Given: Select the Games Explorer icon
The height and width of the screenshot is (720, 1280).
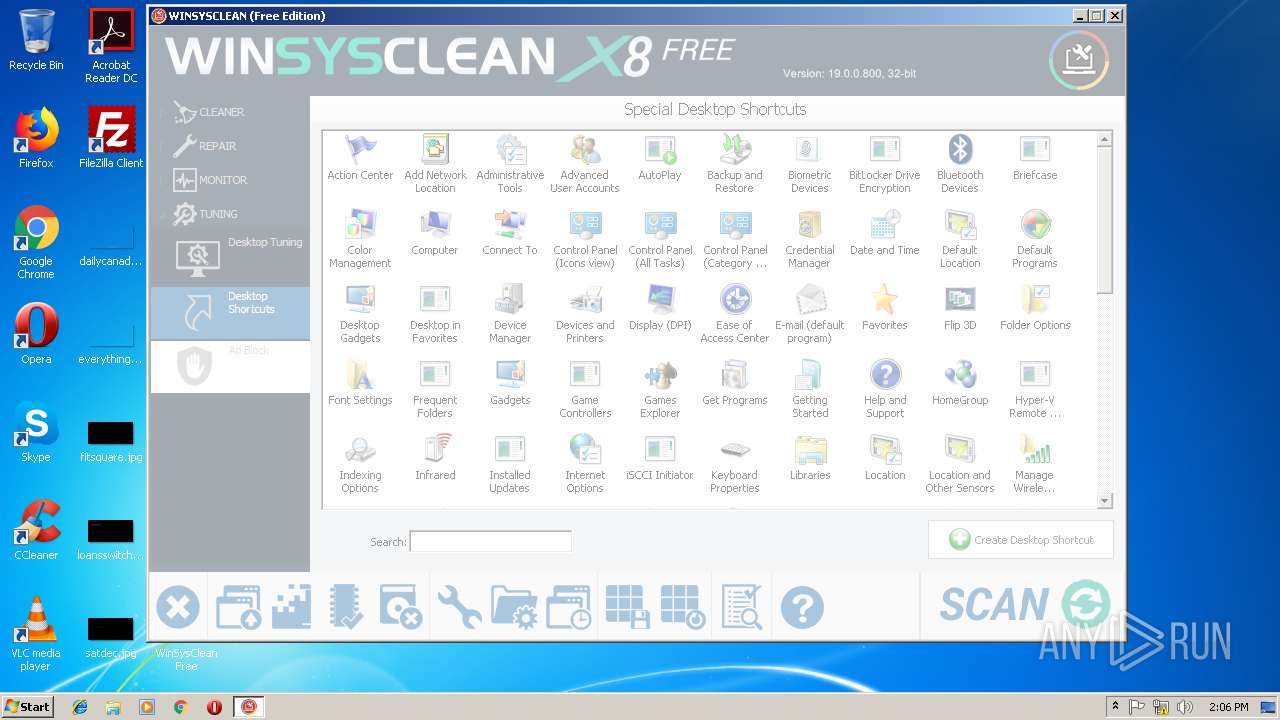Looking at the screenshot, I should 660,375.
